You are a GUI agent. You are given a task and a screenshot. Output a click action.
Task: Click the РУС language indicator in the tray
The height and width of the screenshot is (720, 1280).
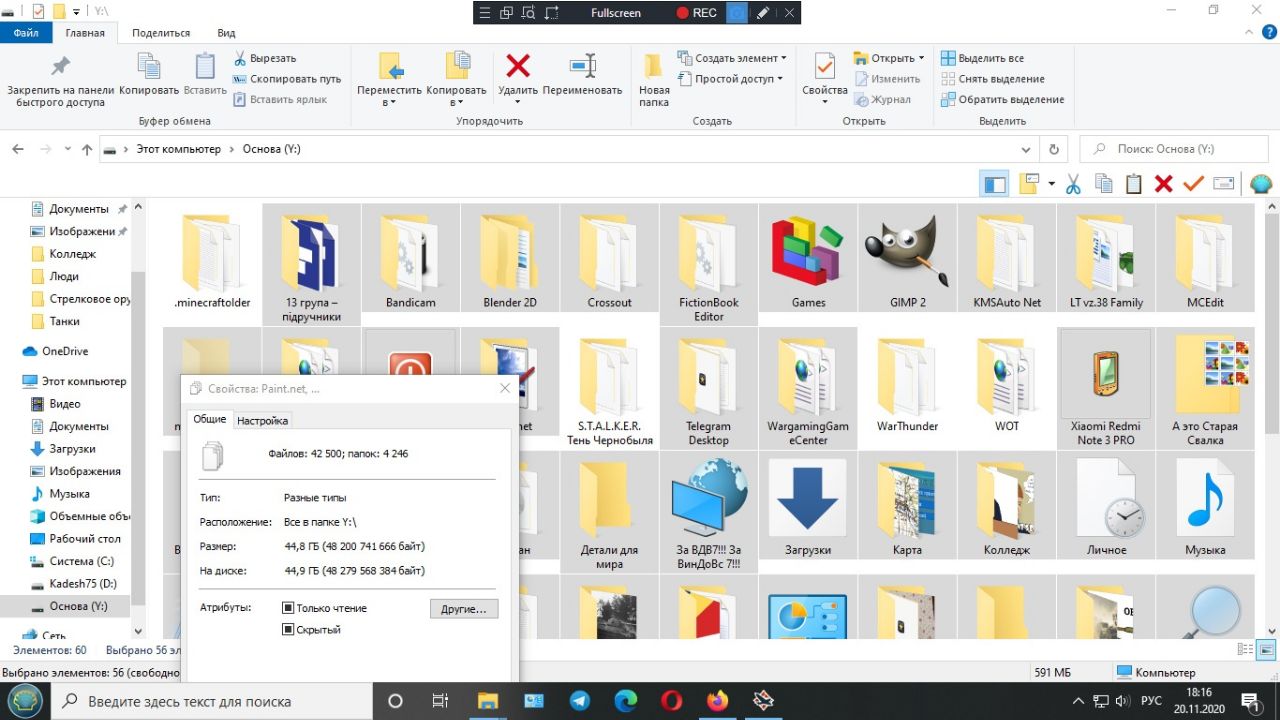click(x=1151, y=701)
